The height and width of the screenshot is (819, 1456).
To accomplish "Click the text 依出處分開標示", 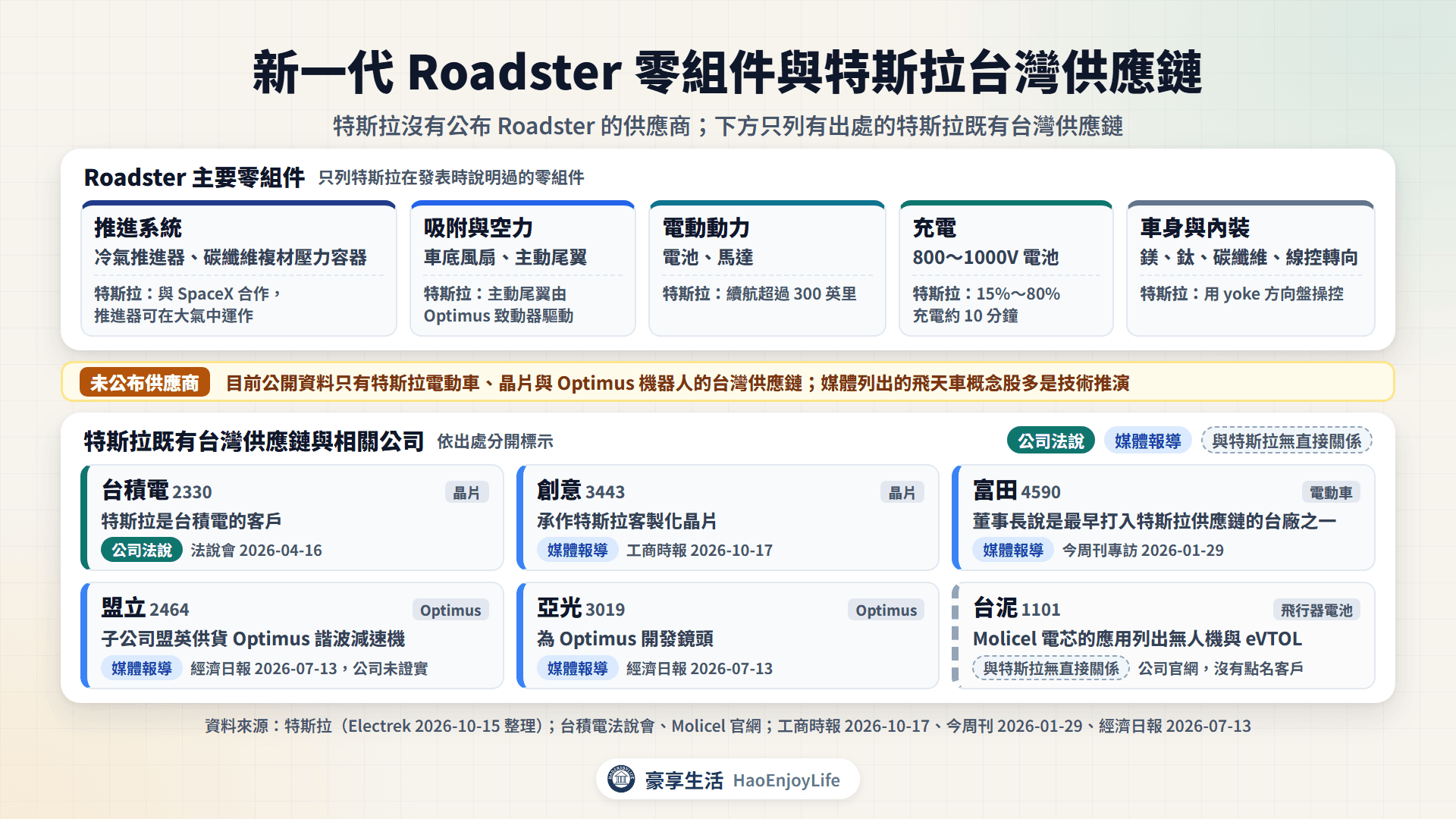I will click(495, 441).
